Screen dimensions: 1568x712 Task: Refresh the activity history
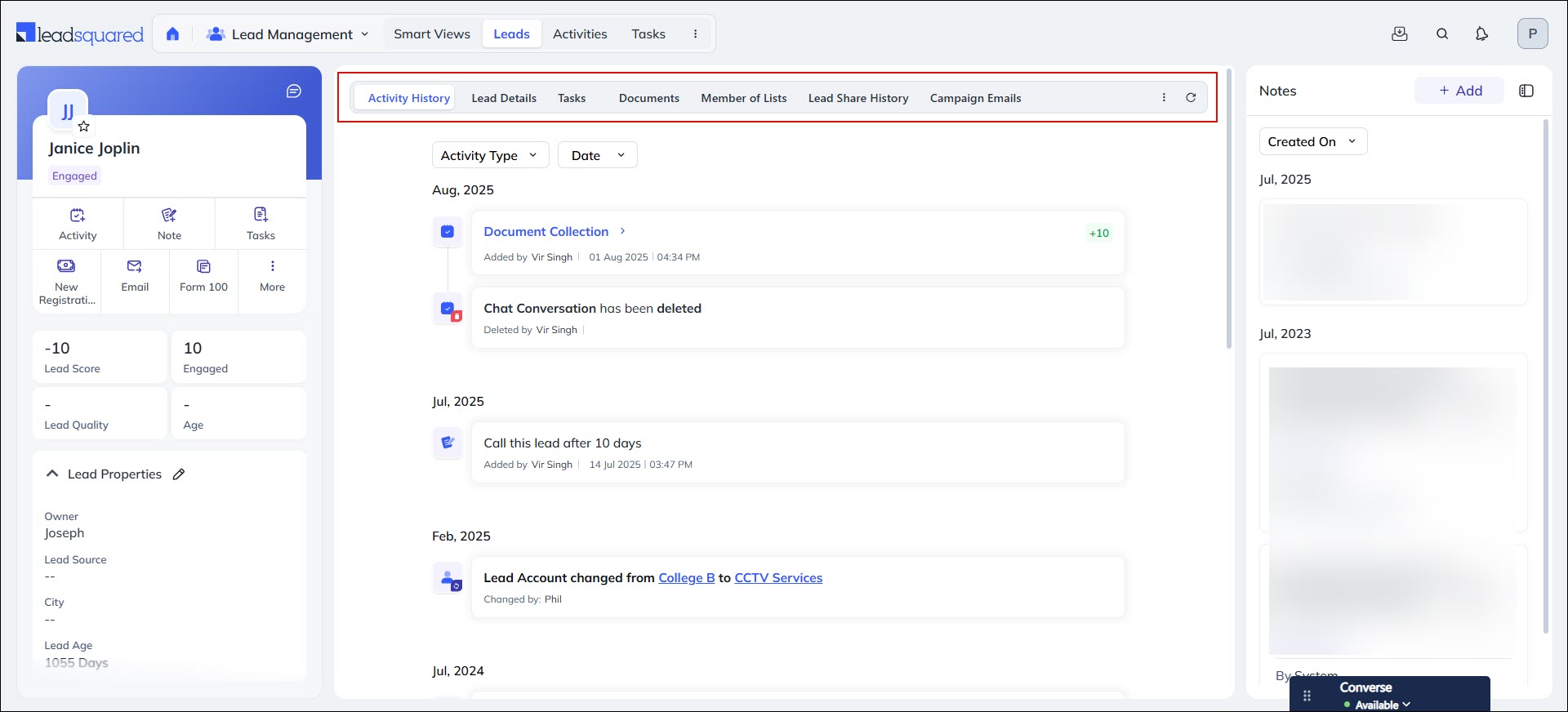point(1191,98)
